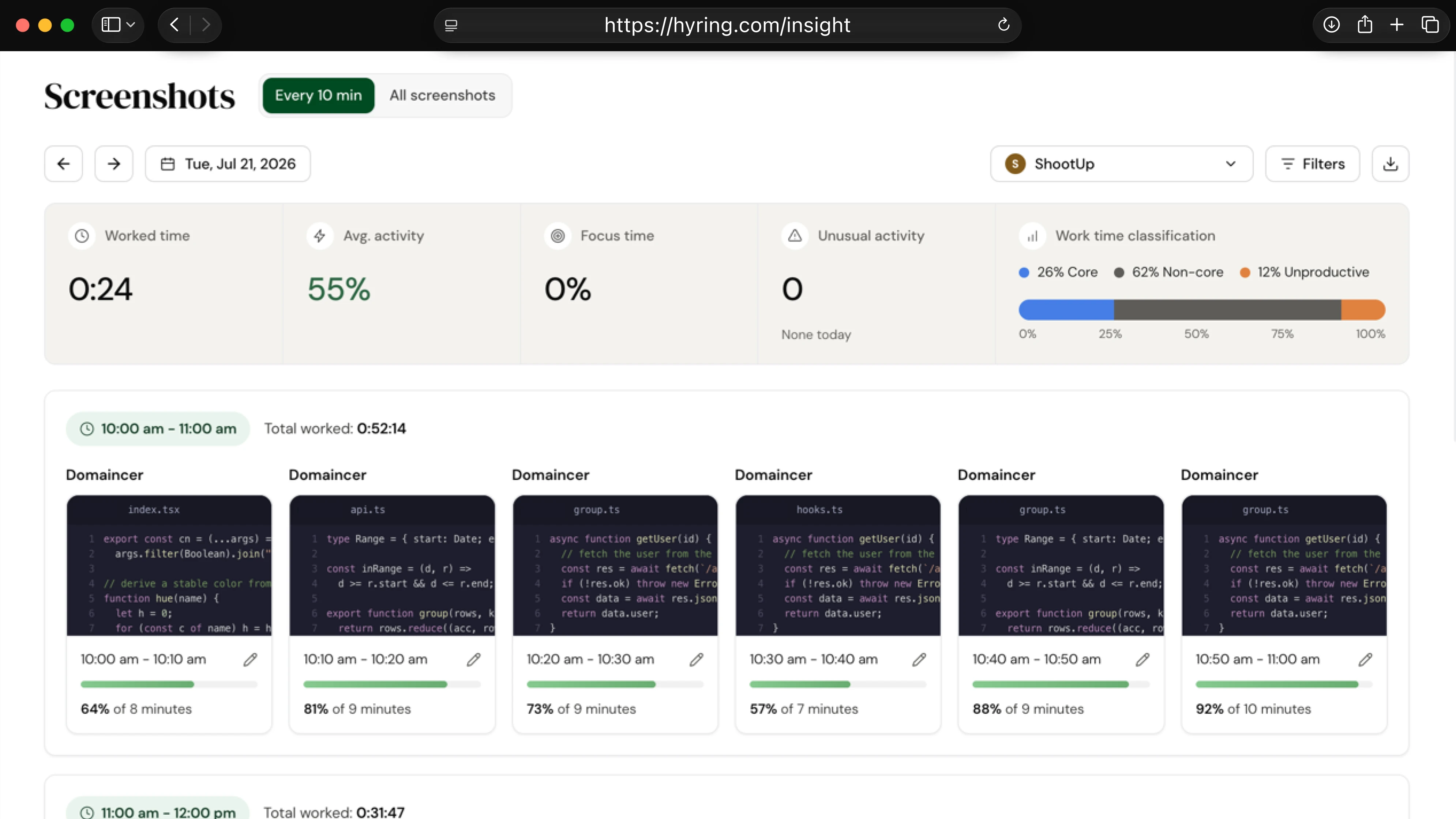
Task: Click the Work time classification chart icon
Action: point(1033,235)
